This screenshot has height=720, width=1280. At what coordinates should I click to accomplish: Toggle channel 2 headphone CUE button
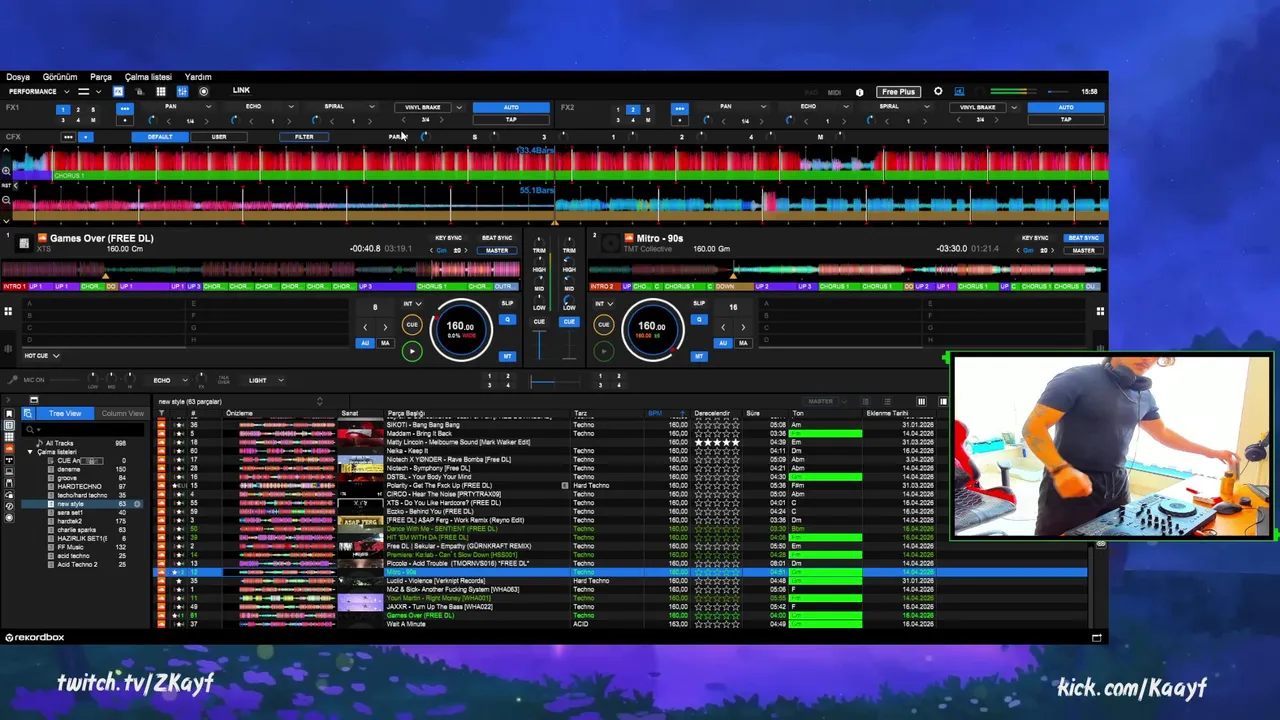click(569, 322)
